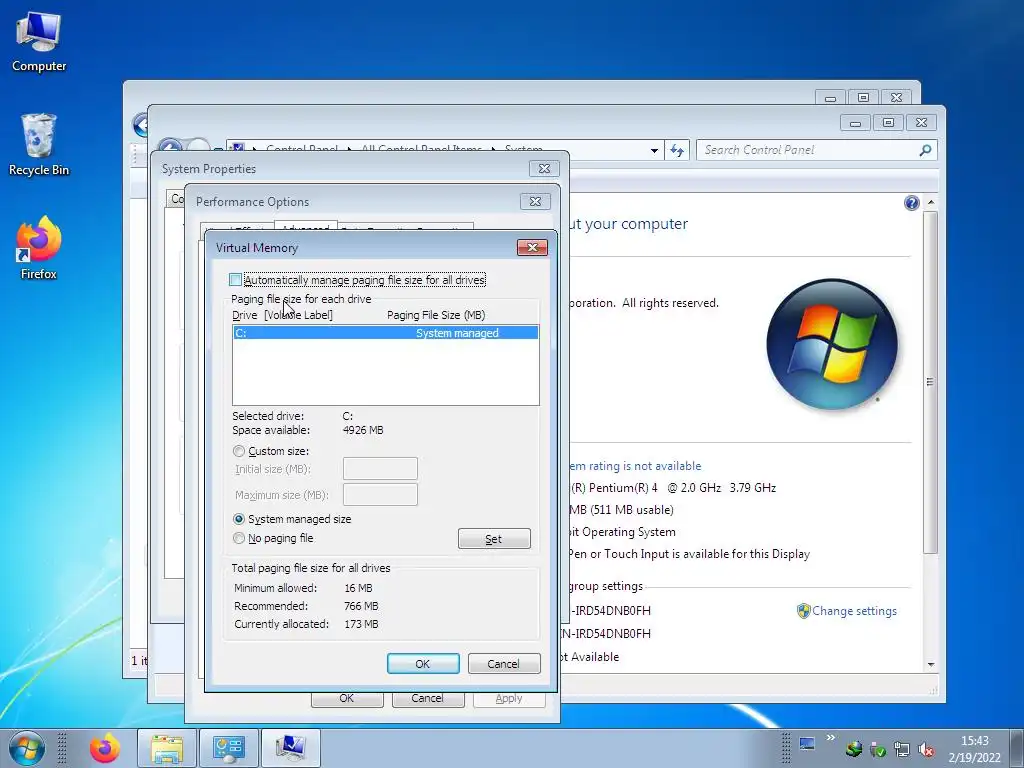Screen dimensions: 1024x768
Task: Expand the address bar history dropdown
Action: tap(654, 151)
